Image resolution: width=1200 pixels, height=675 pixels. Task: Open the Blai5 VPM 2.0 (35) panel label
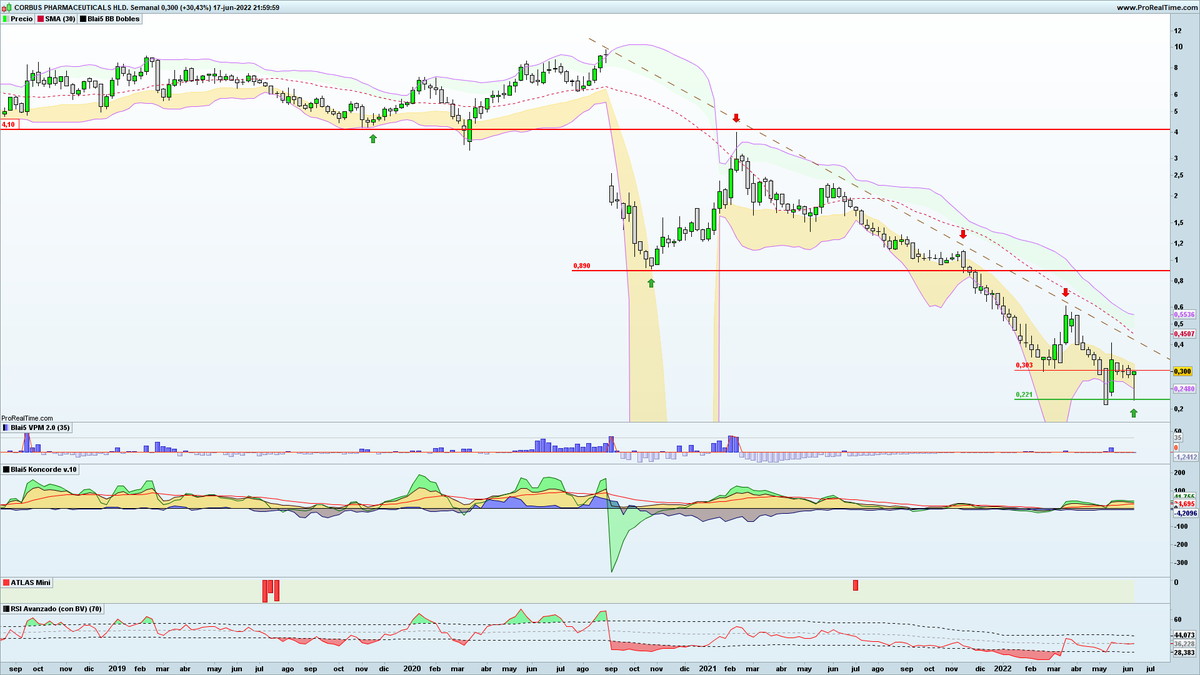tap(41, 428)
